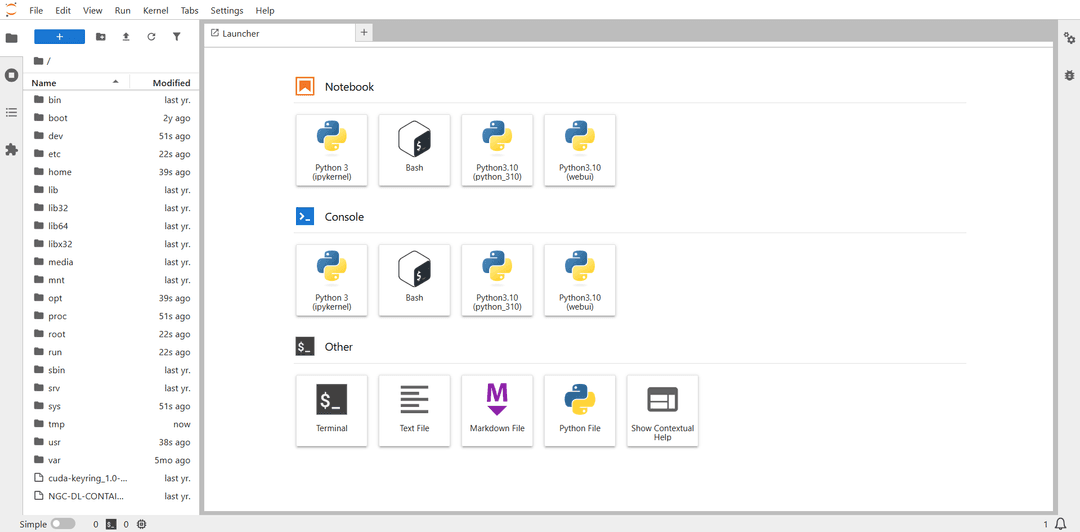Open the File Browser sidebar tab
1080x532 pixels.
[11, 38]
